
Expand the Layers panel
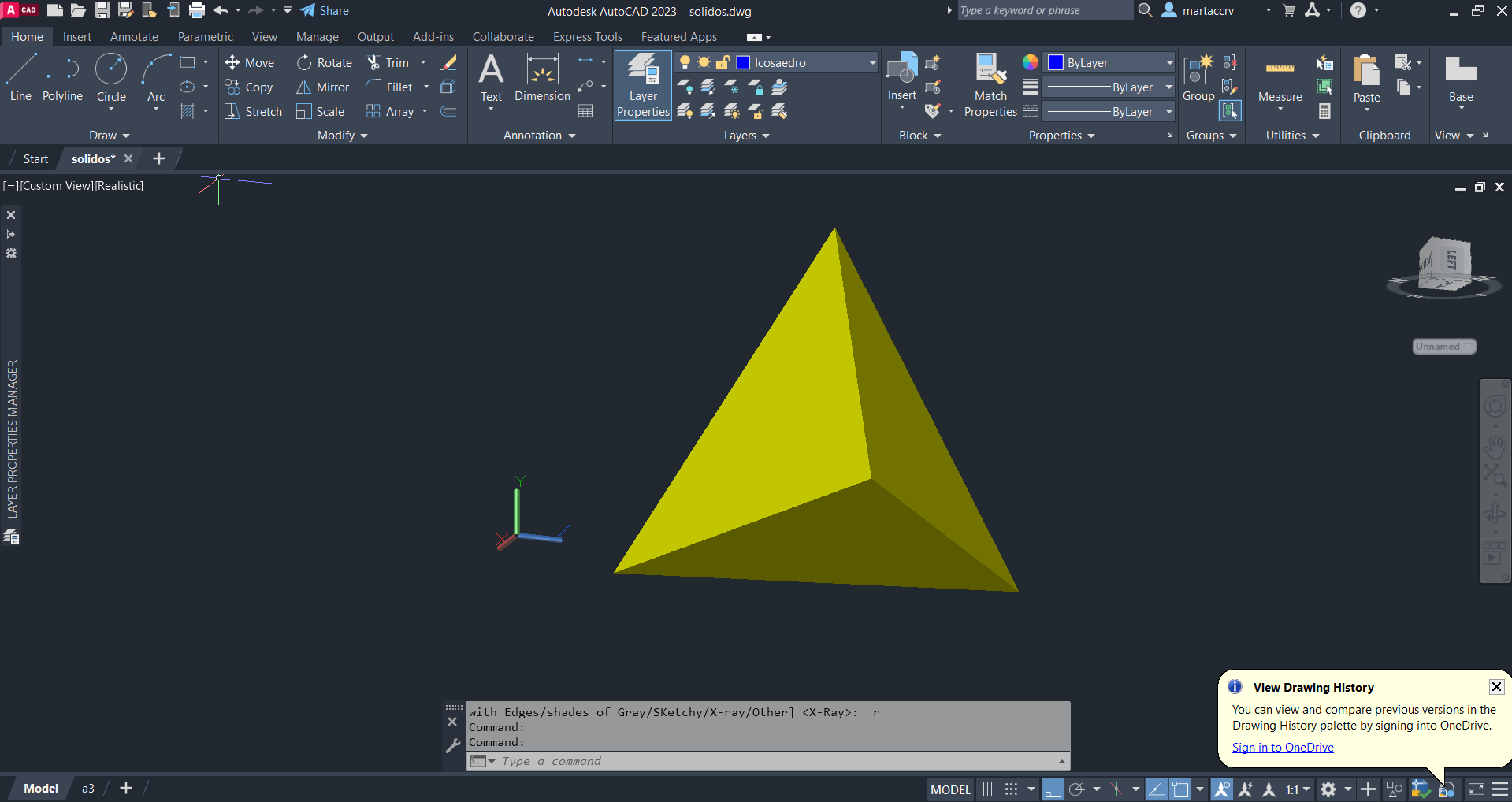coord(747,136)
